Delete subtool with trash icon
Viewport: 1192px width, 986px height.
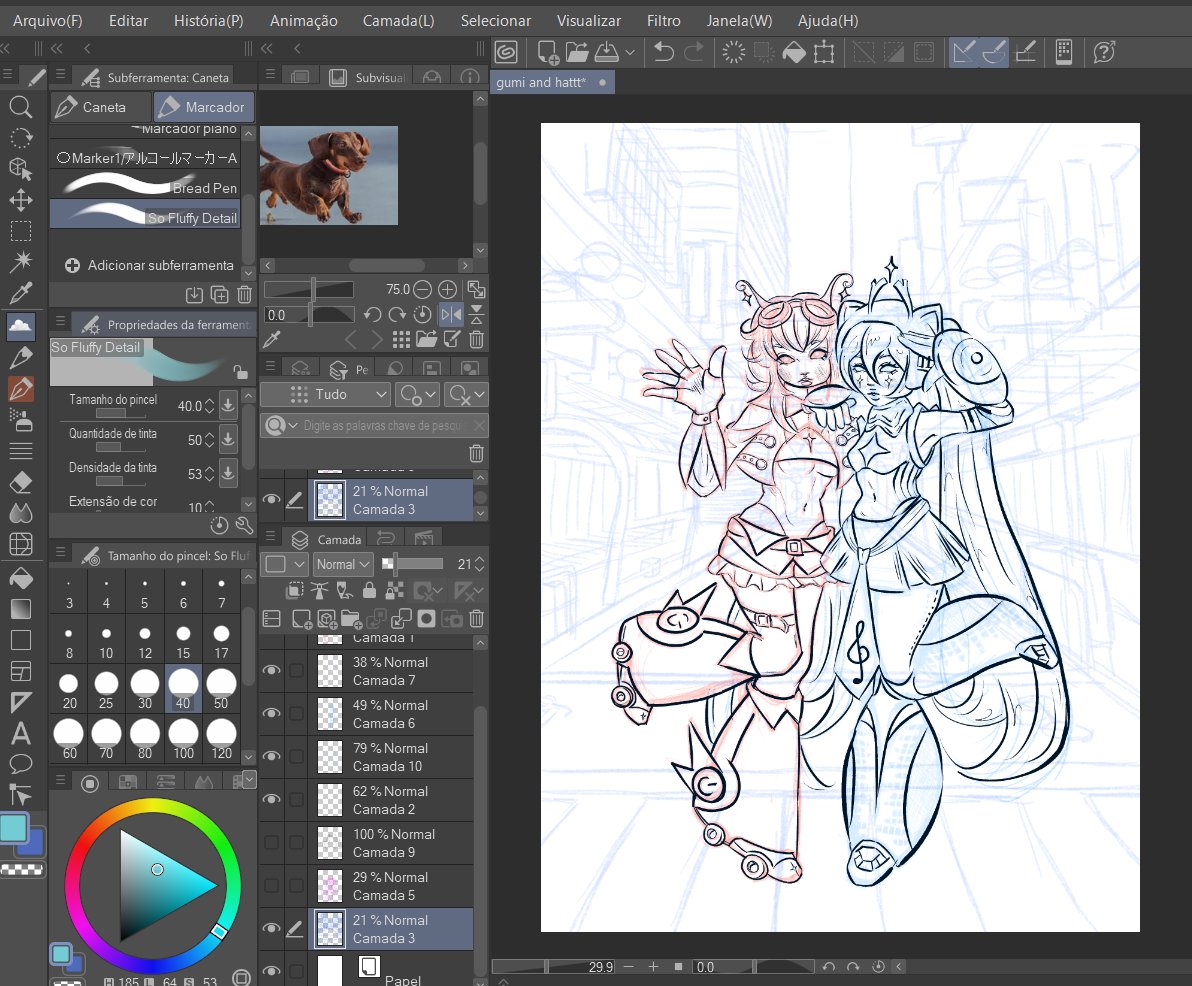245,294
